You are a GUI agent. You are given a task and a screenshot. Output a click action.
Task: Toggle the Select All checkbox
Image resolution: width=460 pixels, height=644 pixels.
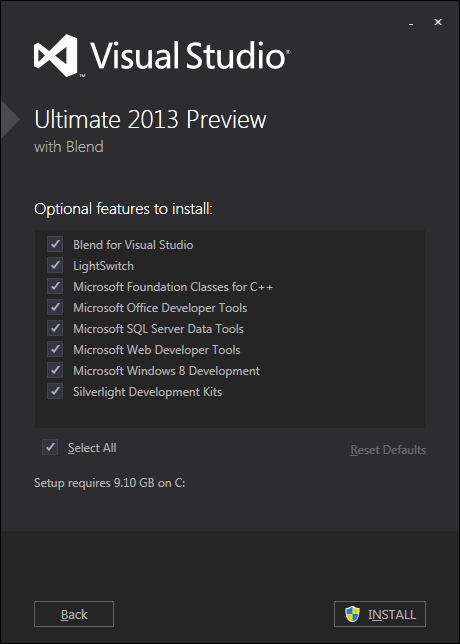click(50, 447)
